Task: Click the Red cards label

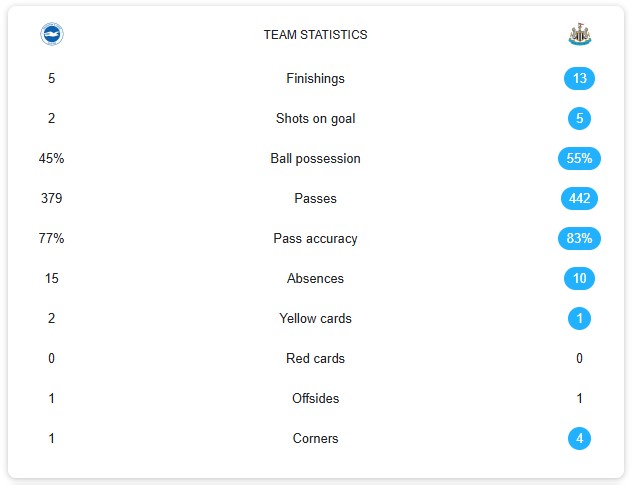Action: click(x=316, y=358)
